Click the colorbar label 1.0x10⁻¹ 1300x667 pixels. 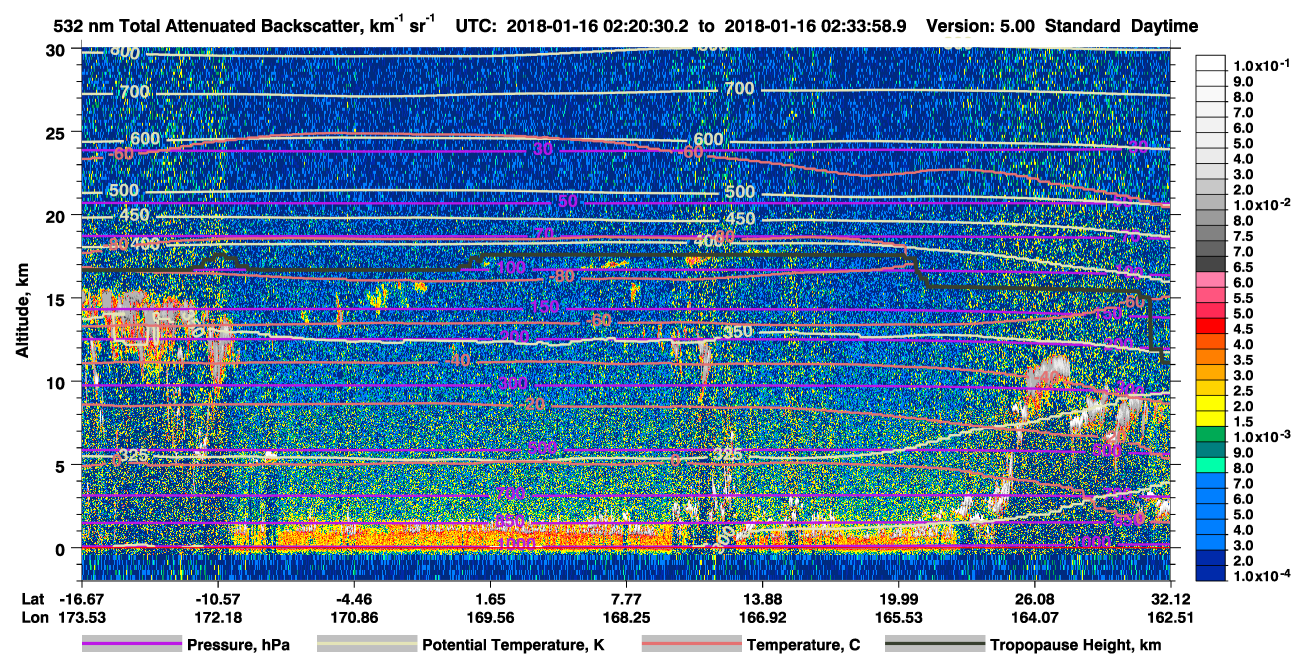(x=1264, y=65)
